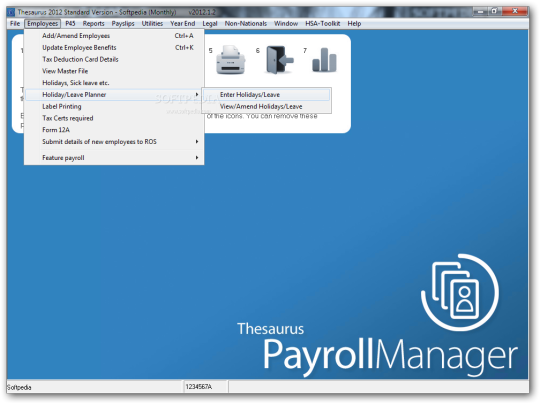
Task: Close the open Employees menu
Action: click(43, 23)
